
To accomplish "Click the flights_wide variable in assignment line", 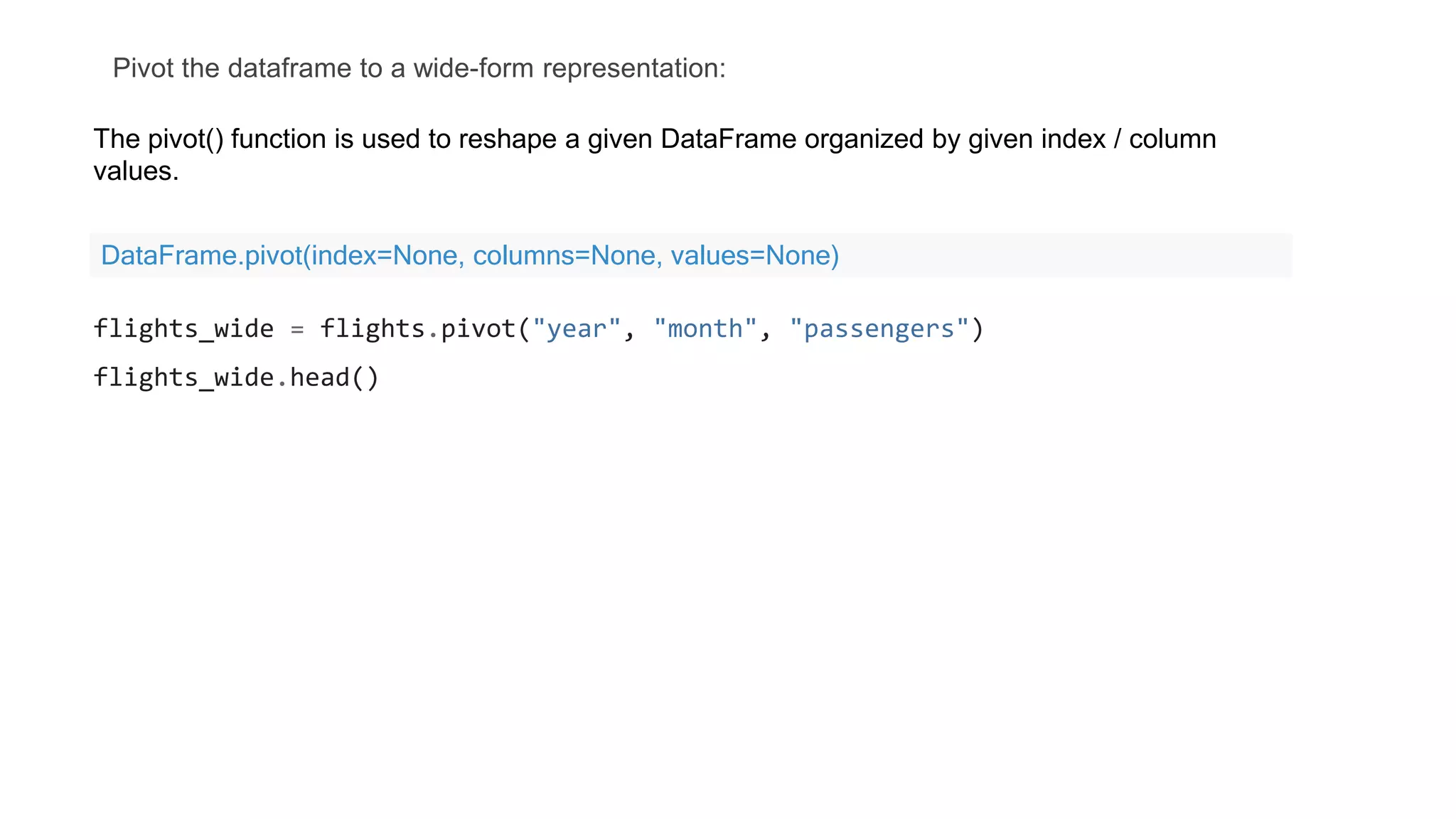I will (x=183, y=328).
